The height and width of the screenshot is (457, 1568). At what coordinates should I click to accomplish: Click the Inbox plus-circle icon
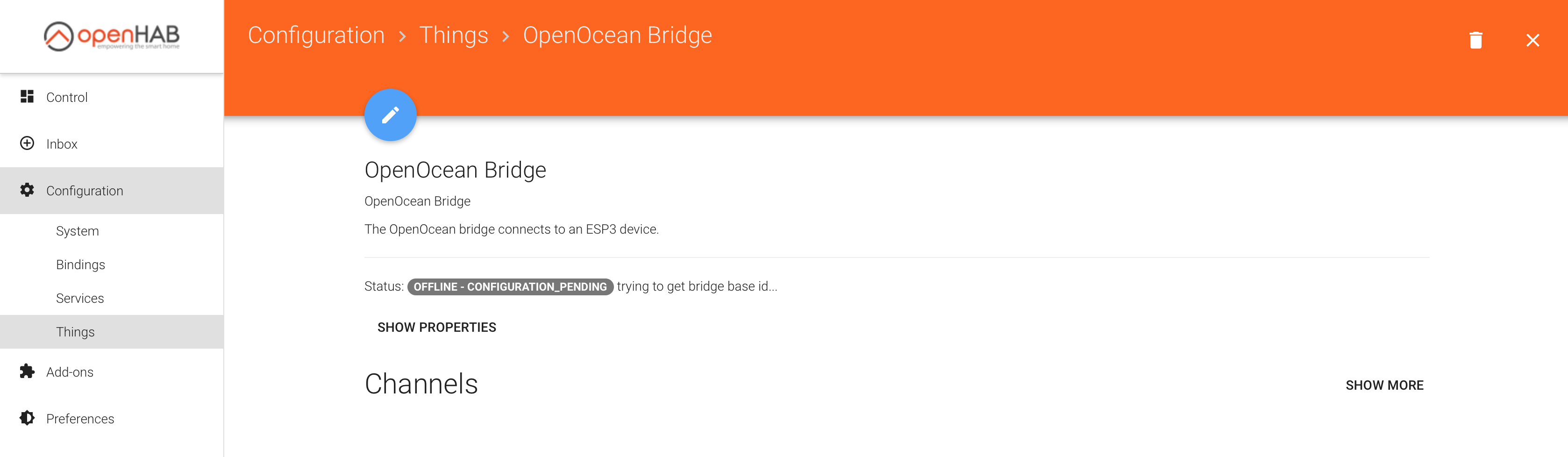tap(27, 143)
